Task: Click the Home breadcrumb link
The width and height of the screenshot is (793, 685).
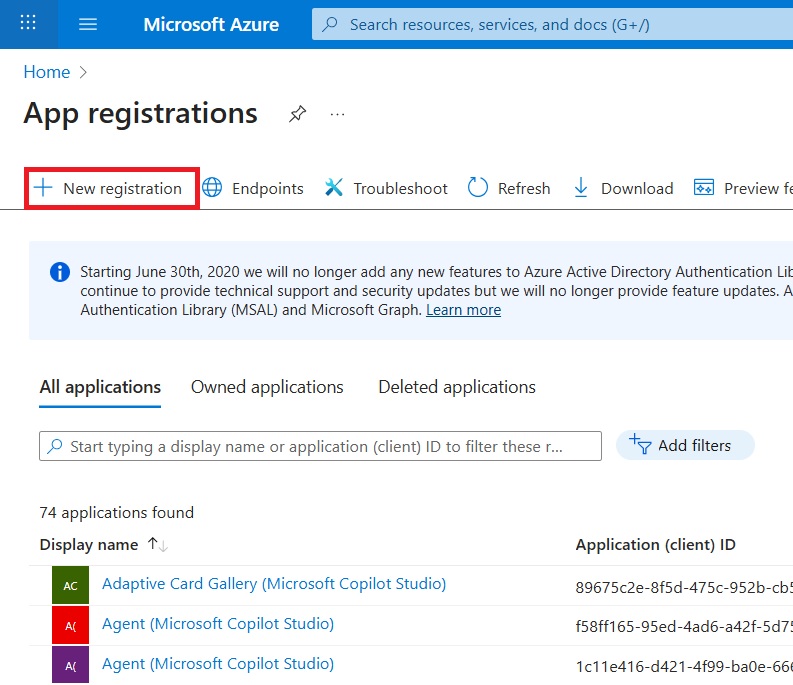Action: [x=47, y=72]
